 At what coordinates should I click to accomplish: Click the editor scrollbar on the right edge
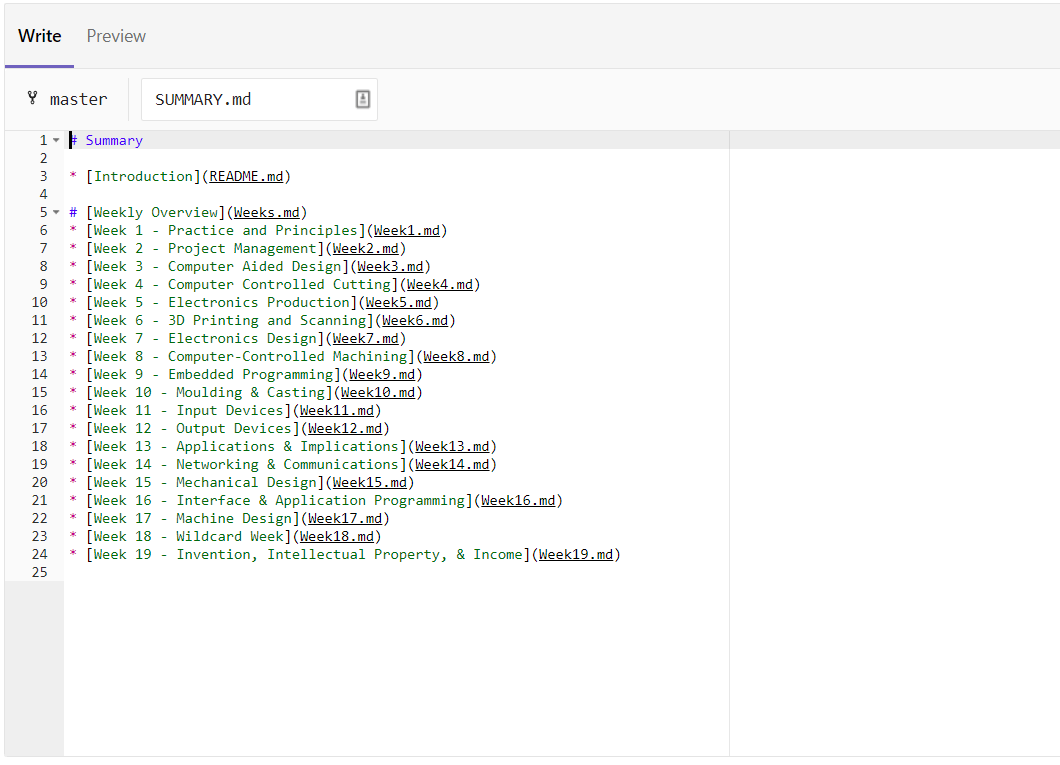coord(1054,300)
